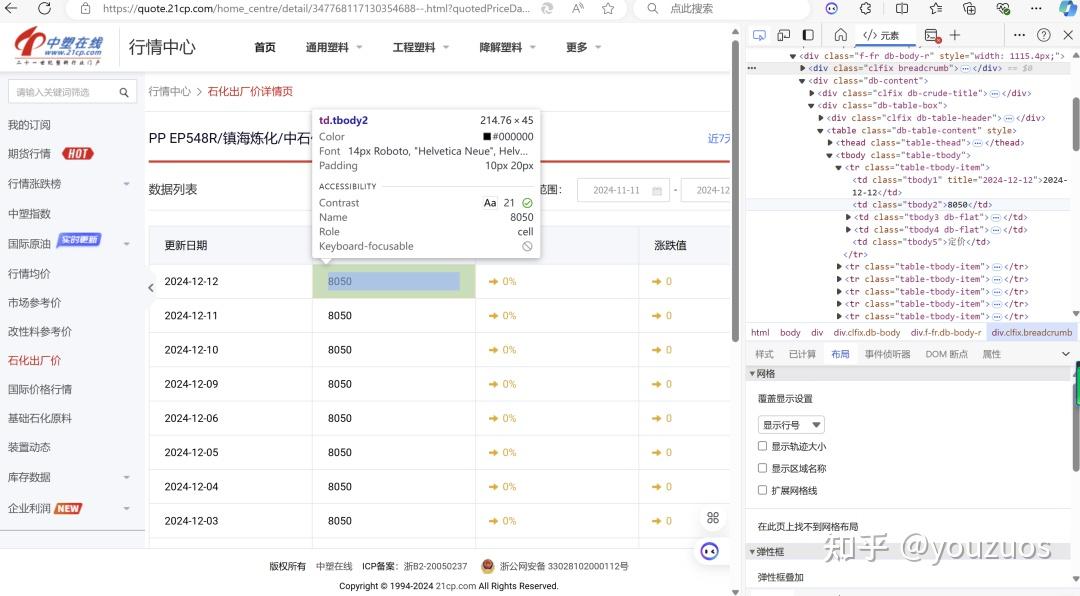1080x596 pixels.
Task: Open the floating grid shortcut icon
Action: [x=713, y=517]
